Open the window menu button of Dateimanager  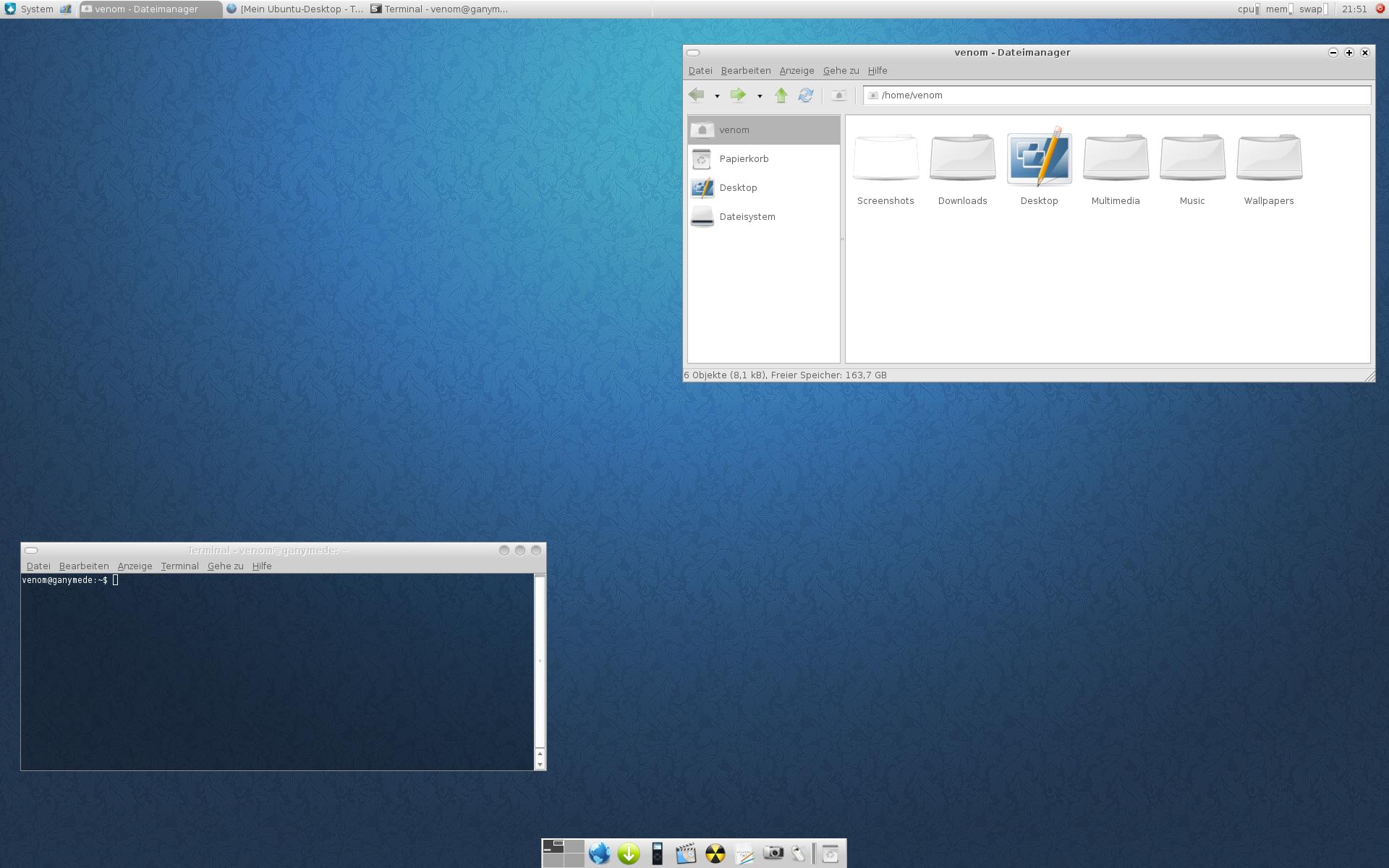(693, 53)
